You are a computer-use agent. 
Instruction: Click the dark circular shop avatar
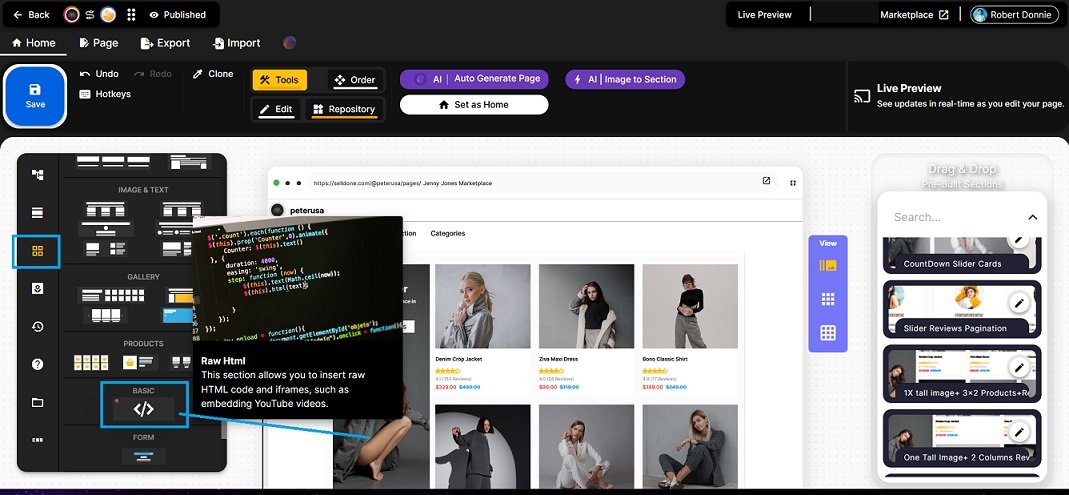[72, 14]
